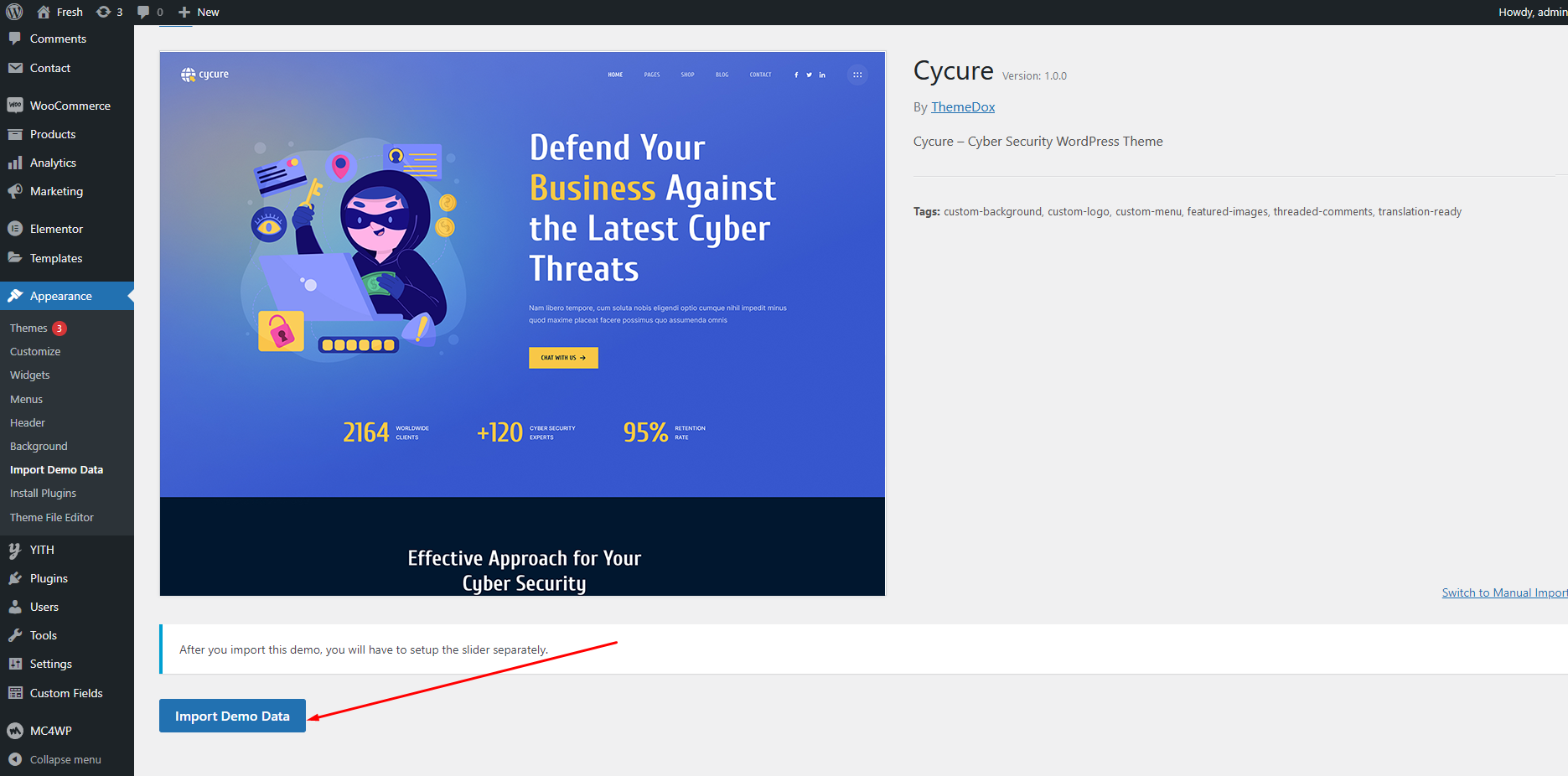This screenshot has height=776, width=1568.
Task: Click the WordPress logo icon in admin bar
Action: tap(14, 12)
